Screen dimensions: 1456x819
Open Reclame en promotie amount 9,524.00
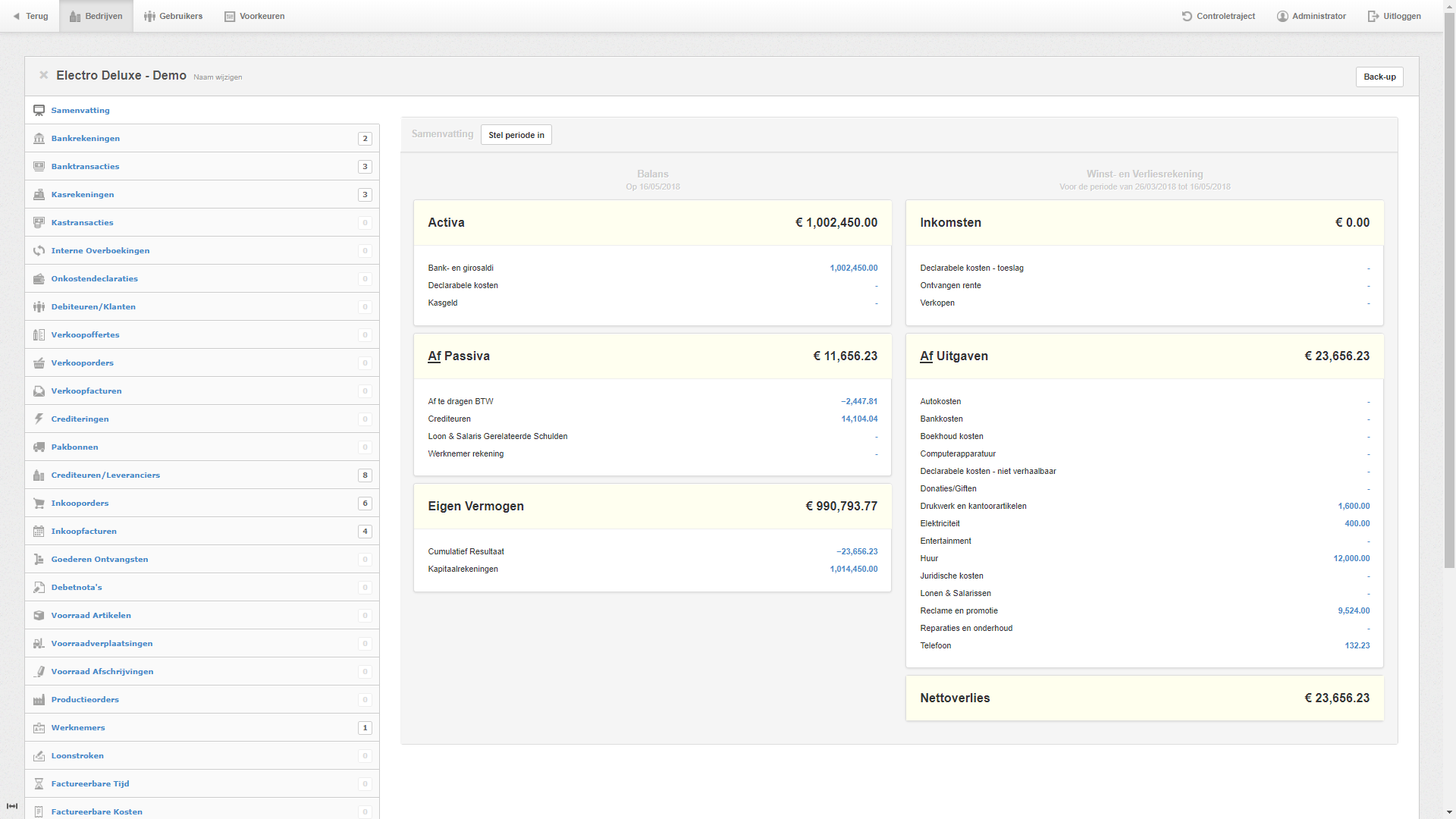tap(1354, 611)
